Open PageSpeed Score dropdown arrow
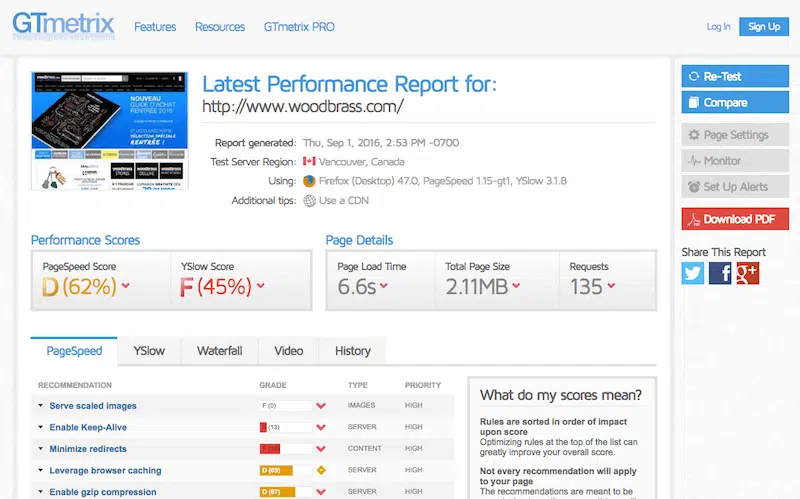Viewport: 800px width, 499px height. (x=126, y=287)
